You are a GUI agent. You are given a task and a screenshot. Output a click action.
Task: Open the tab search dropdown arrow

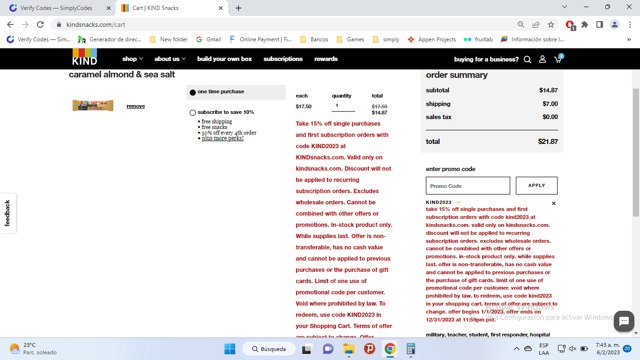coord(564,7)
